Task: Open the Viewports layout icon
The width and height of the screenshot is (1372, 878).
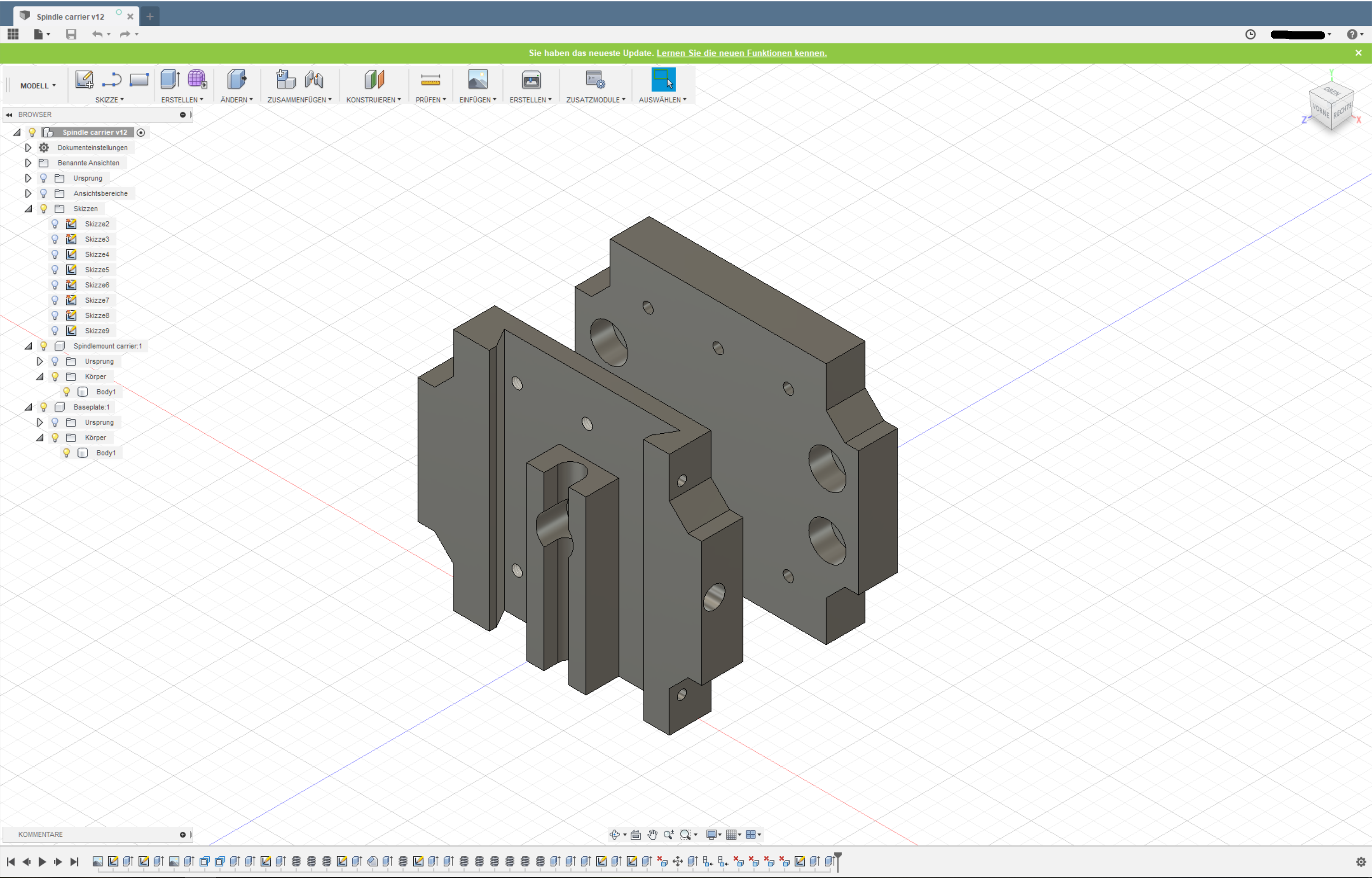Action: pos(751,835)
